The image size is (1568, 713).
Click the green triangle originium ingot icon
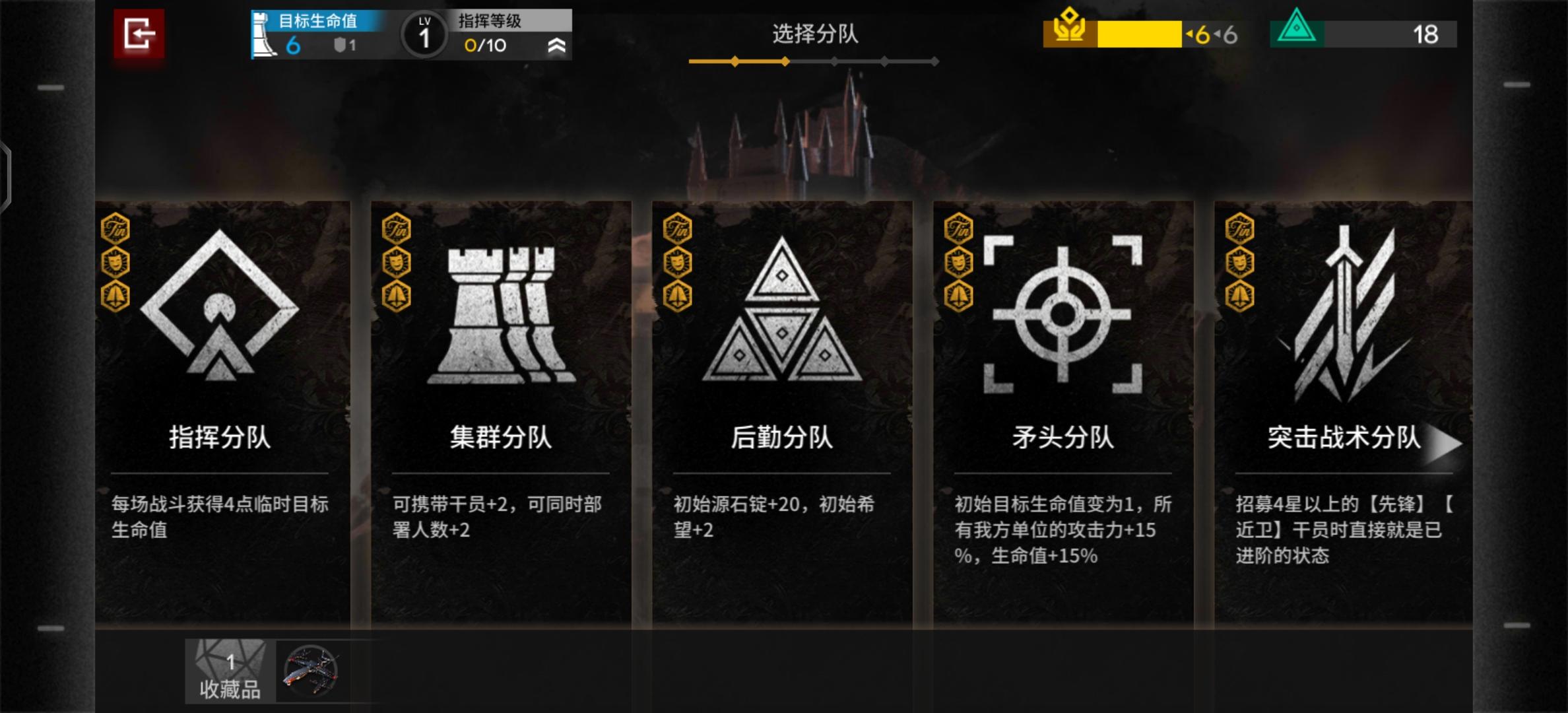(x=1297, y=28)
